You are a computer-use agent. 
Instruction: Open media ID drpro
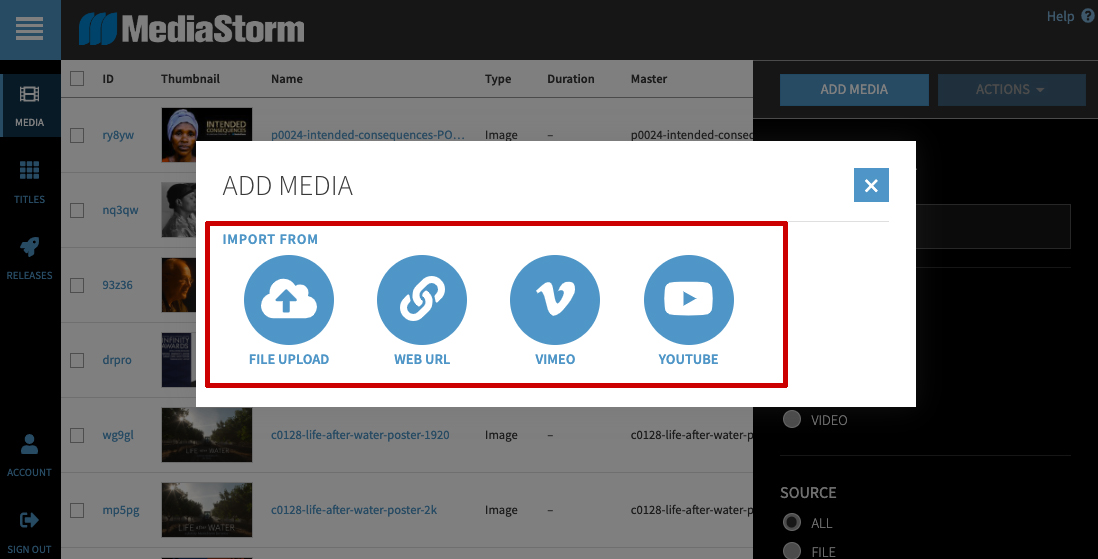click(117, 360)
